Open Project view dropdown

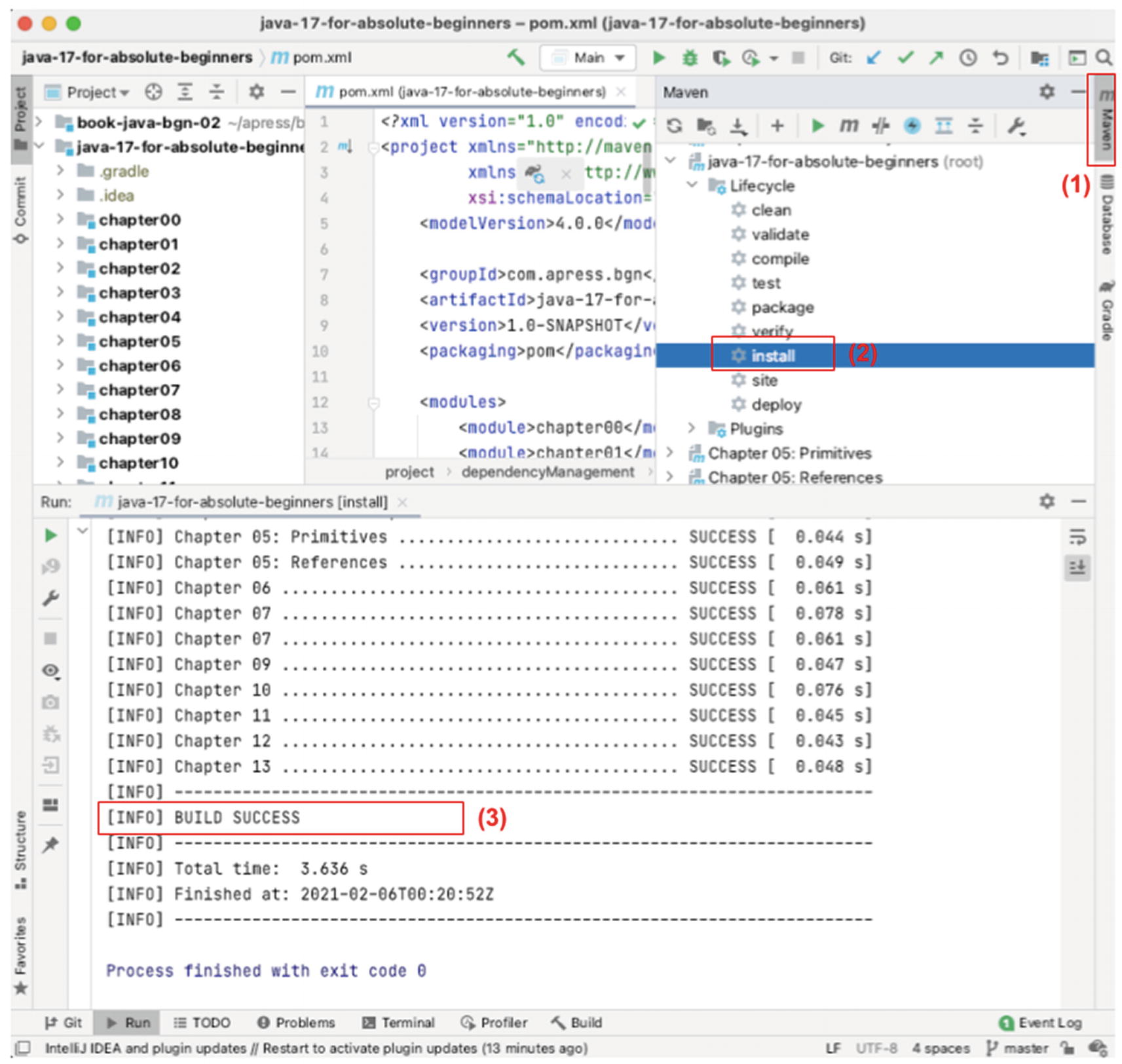pyautogui.click(x=96, y=92)
